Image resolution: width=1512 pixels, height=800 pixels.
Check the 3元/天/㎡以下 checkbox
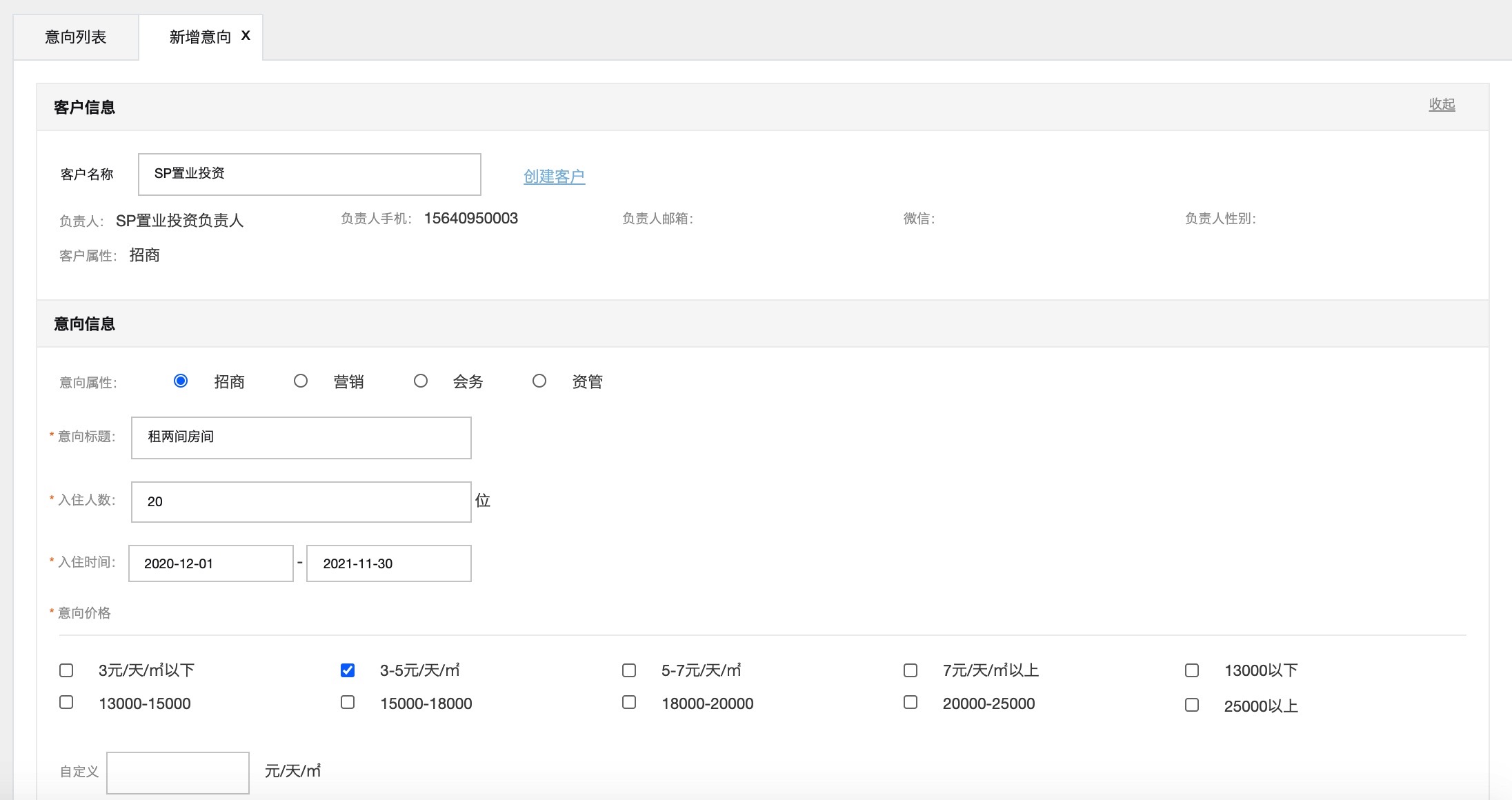point(66,670)
